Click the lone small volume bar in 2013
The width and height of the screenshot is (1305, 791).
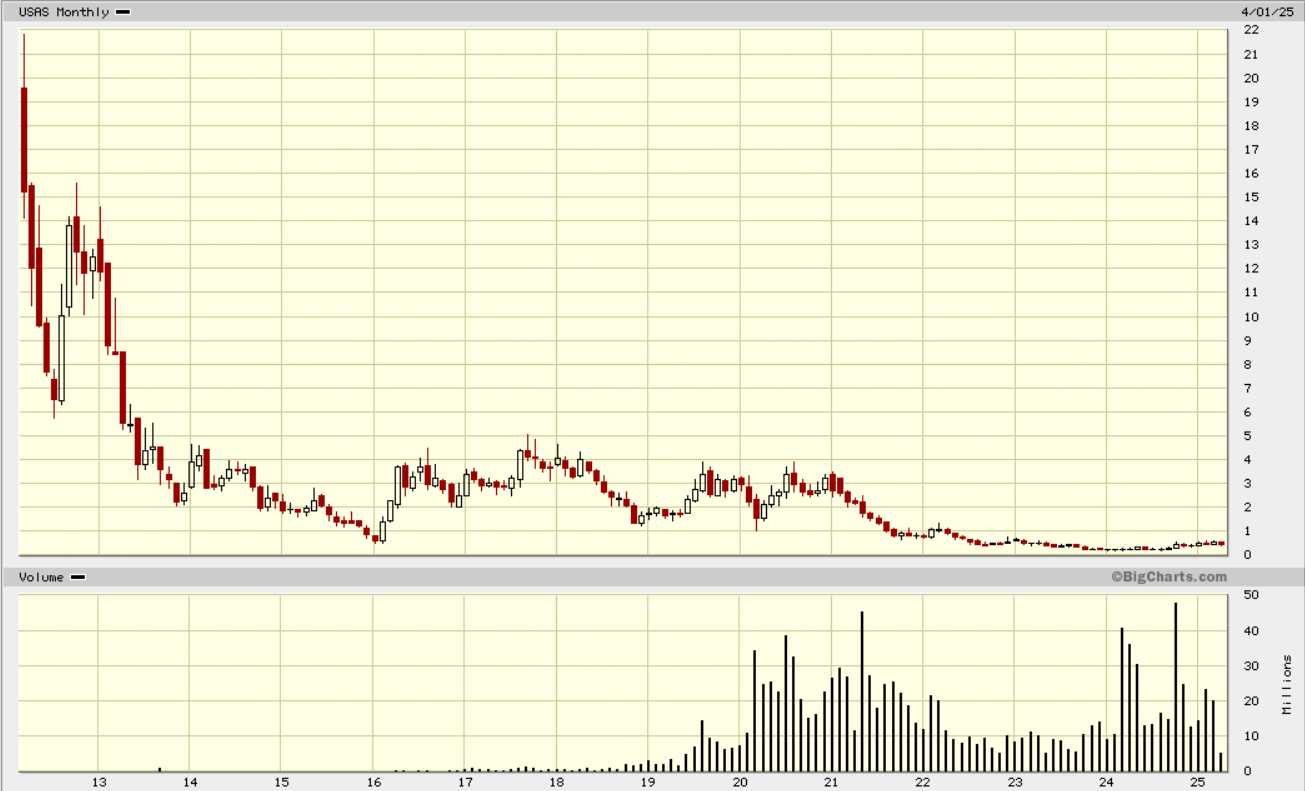[159, 769]
